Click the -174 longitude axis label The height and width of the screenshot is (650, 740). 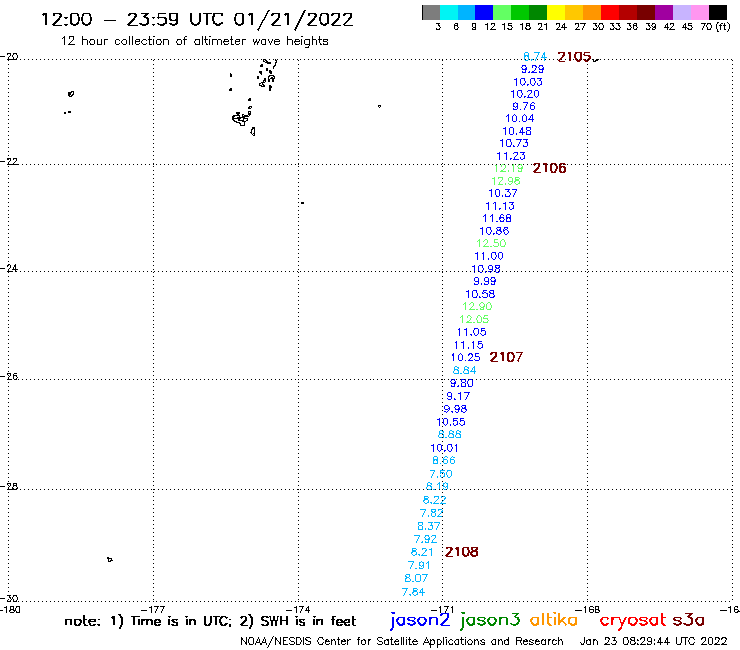click(x=298, y=609)
